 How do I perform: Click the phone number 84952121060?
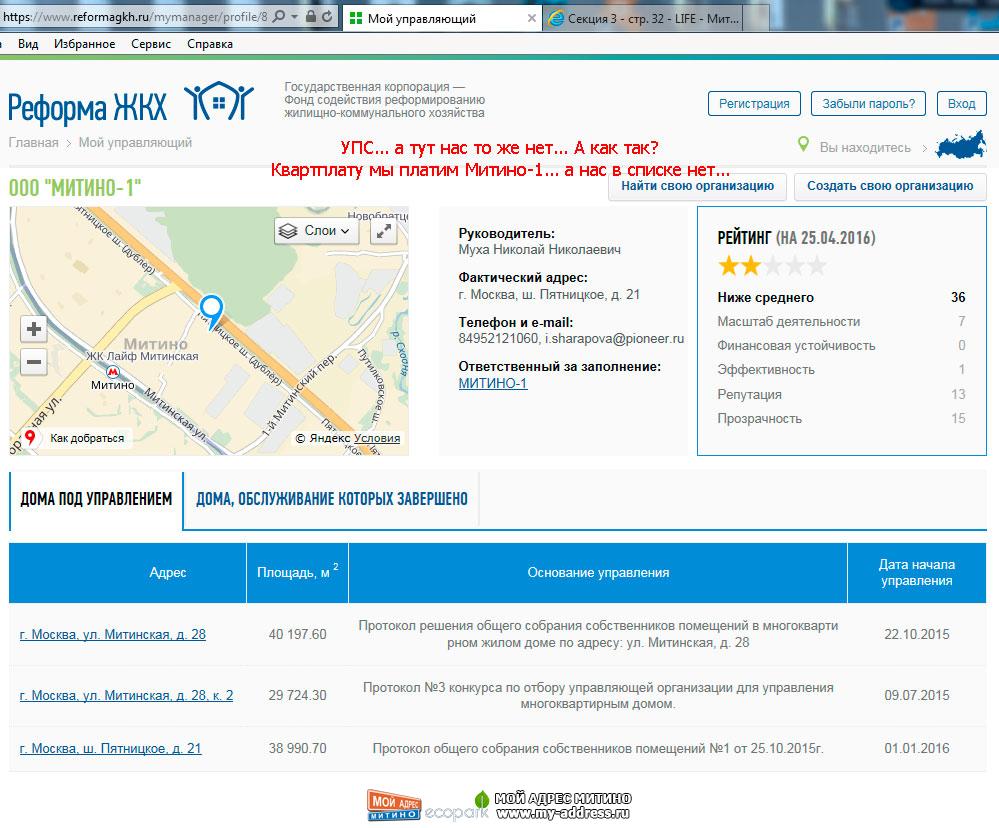tap(498, 339)
